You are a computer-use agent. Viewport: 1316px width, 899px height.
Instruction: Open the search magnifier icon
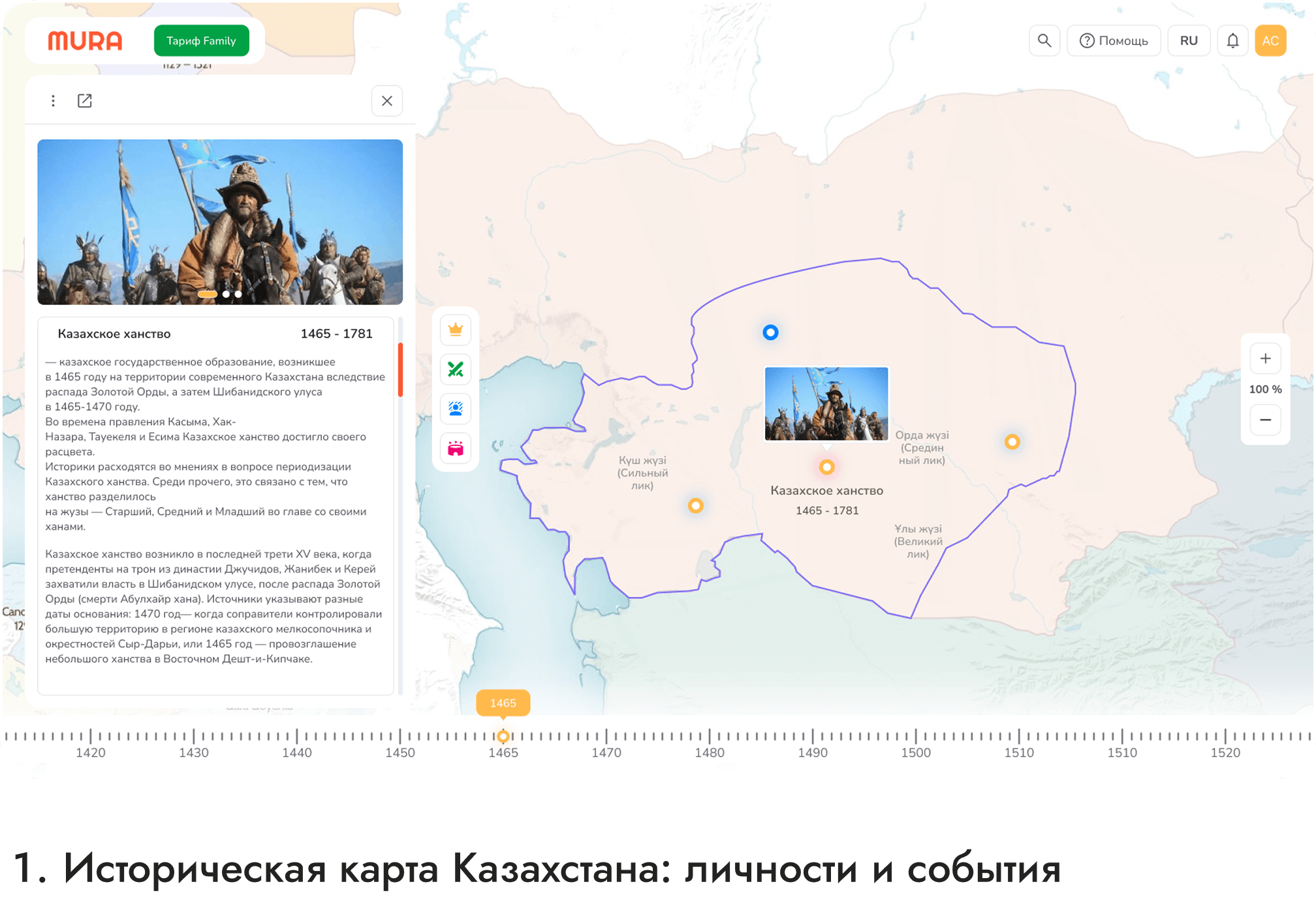1044,40
